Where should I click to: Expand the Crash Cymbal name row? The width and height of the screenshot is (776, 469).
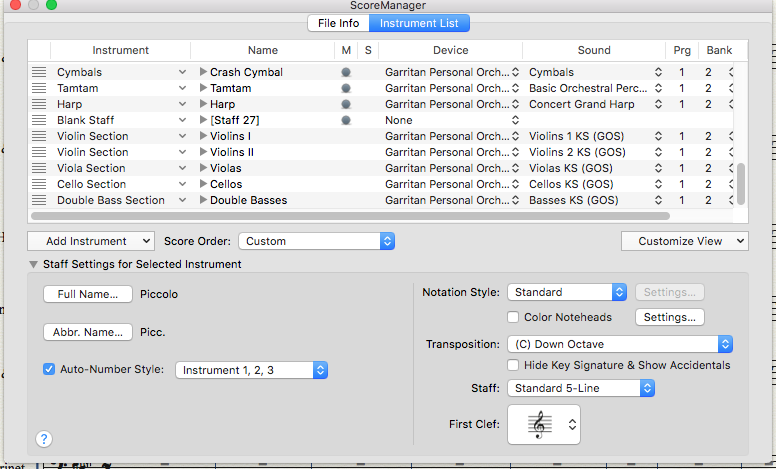204,72
